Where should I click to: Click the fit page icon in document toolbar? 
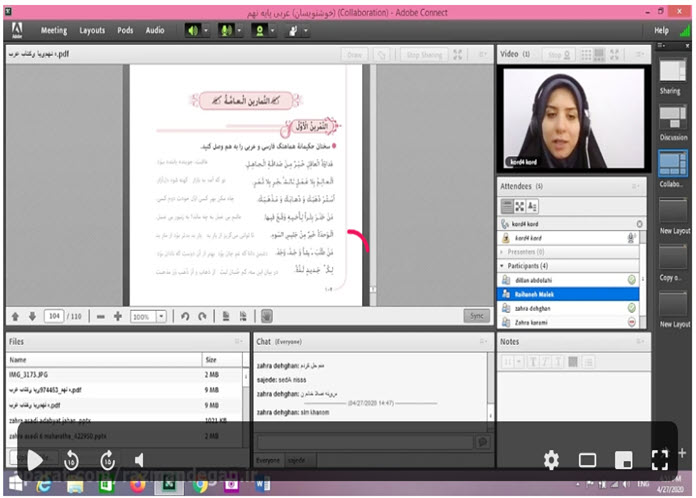pos(226,316)
